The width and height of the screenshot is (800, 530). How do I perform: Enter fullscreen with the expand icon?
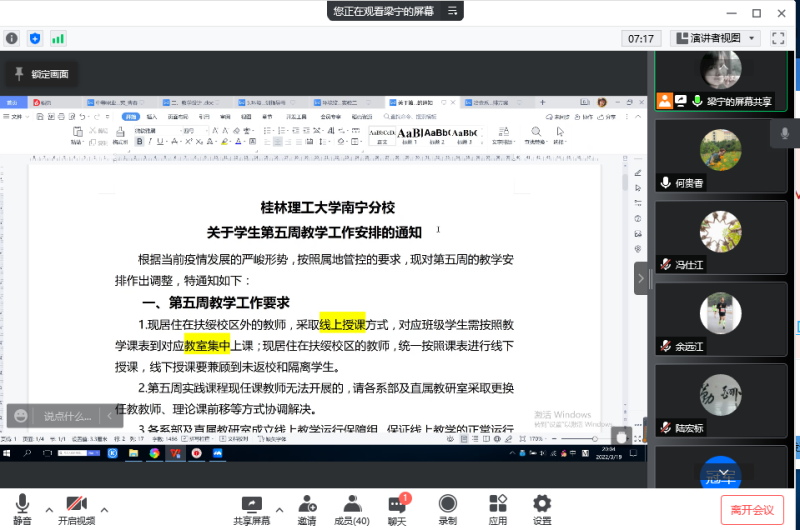coord(778,38)
